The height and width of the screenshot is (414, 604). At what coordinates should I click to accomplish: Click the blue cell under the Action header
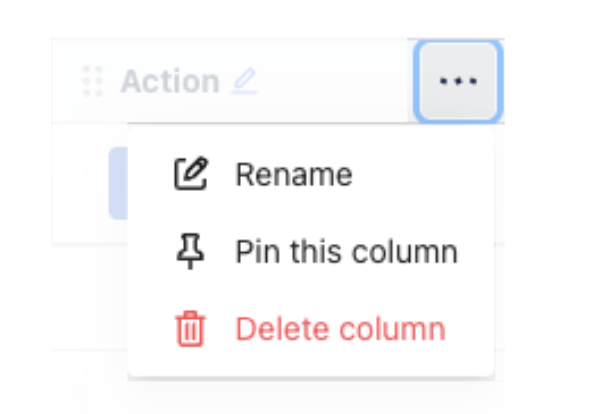117,183
